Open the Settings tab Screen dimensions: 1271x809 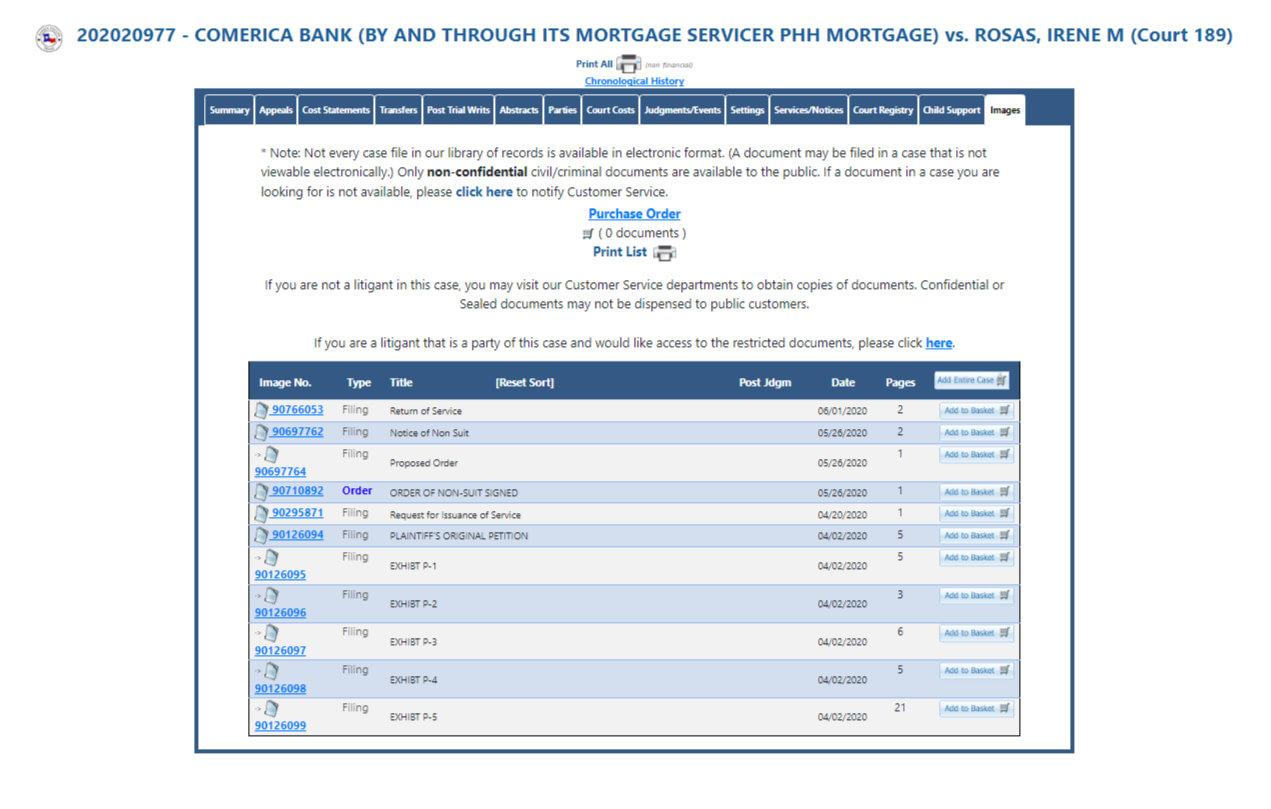(x=747, y=110)
